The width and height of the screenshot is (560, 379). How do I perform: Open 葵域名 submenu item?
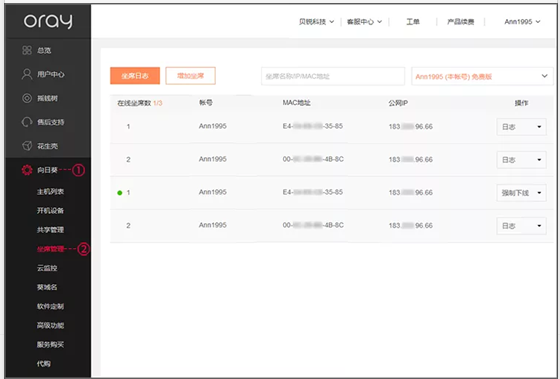[47, 287]
